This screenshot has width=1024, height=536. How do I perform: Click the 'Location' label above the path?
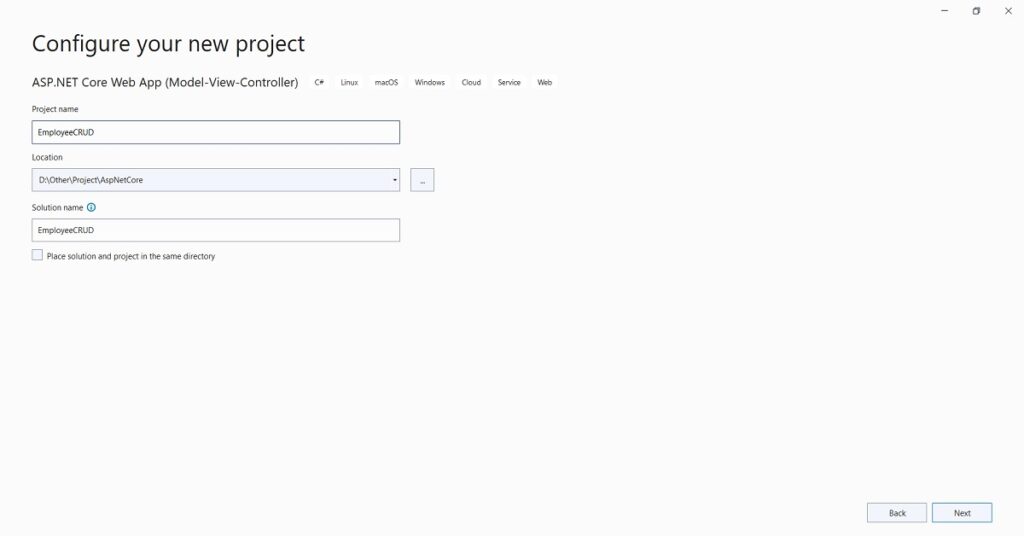pyautogui.click(x=47, y=158)
